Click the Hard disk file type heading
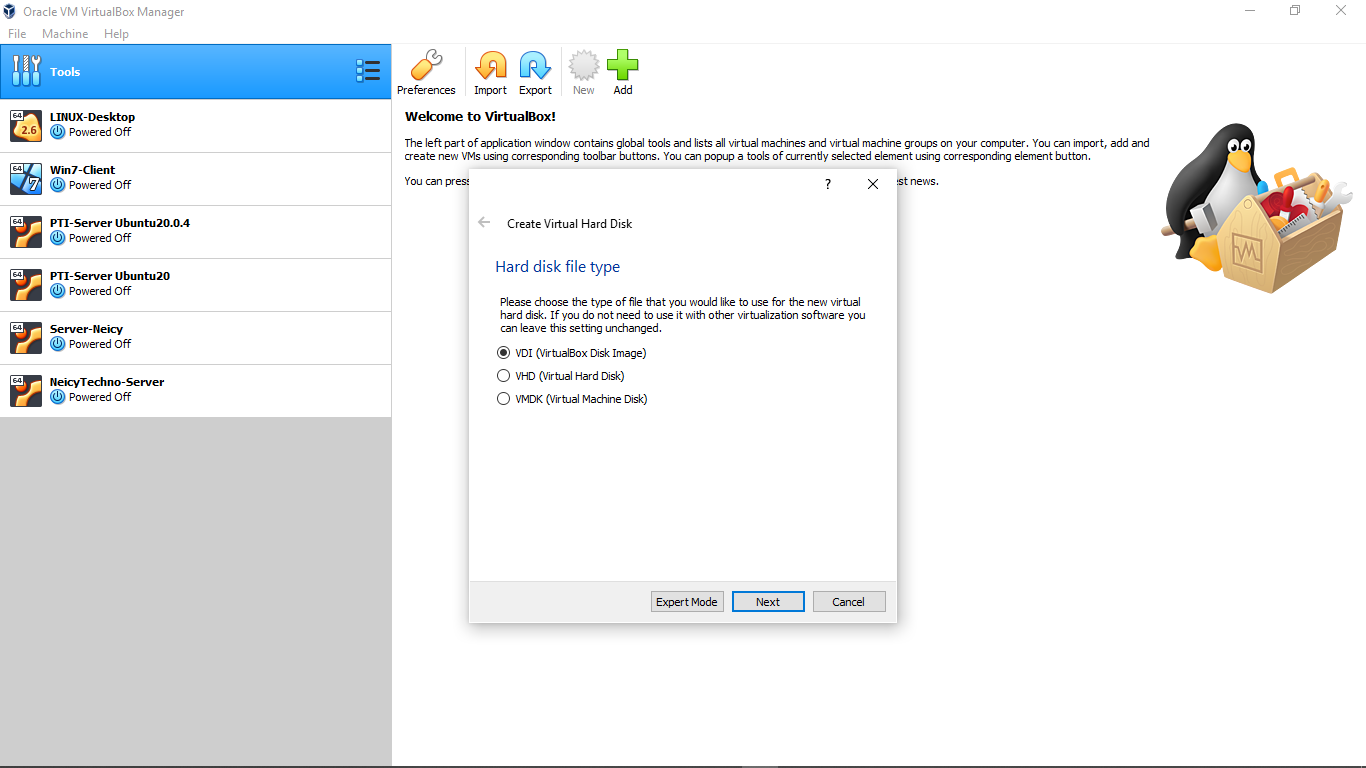Image resolution: width=1366 pixels, height=768 pixels. tap(558, 267)
